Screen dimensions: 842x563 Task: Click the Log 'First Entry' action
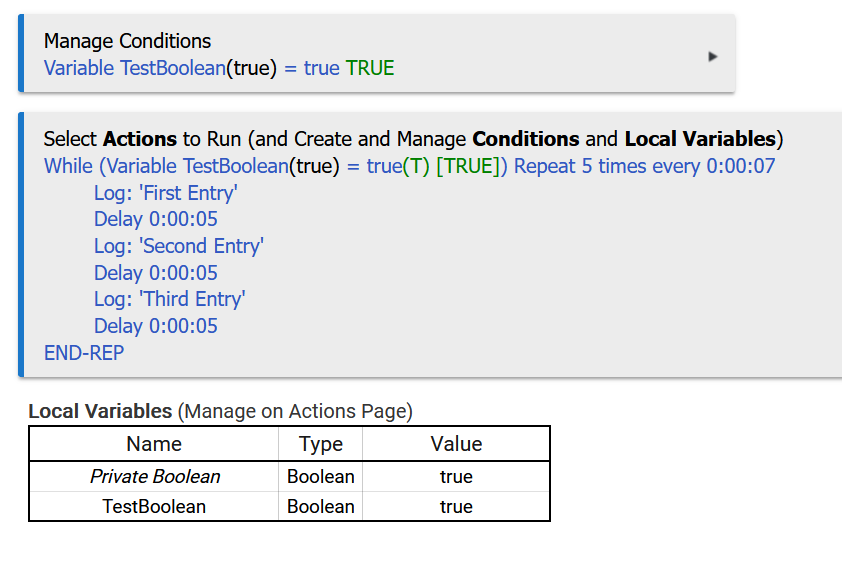pos(165,193)
